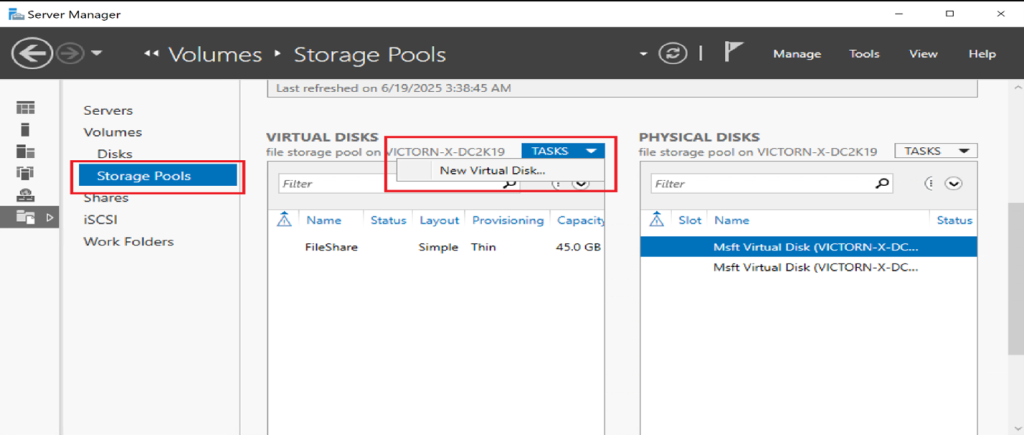Open the Manage menu
This screenshot has height=435, width=1024.
796,54
